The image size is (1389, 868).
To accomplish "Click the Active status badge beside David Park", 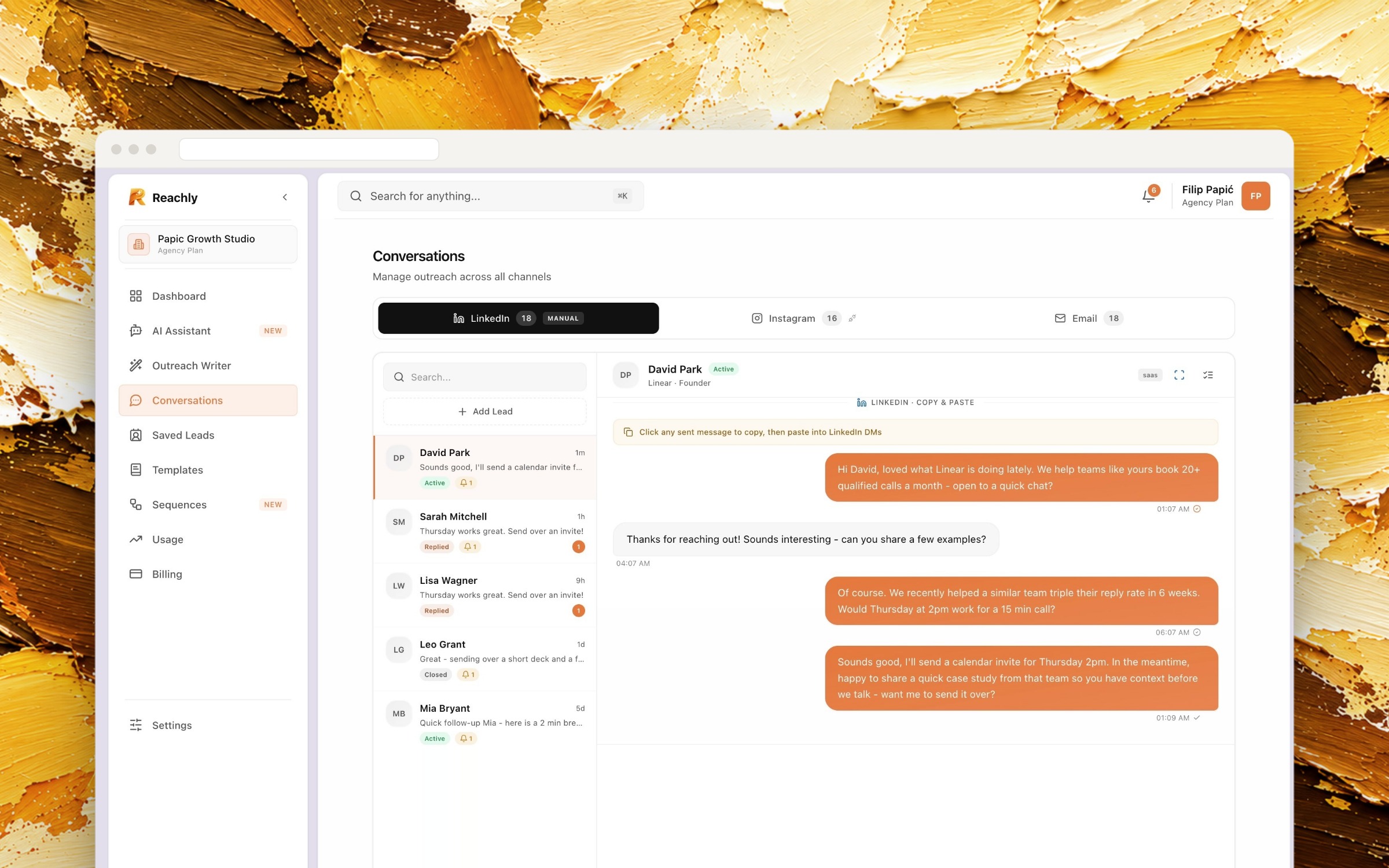I will (723, 369).
